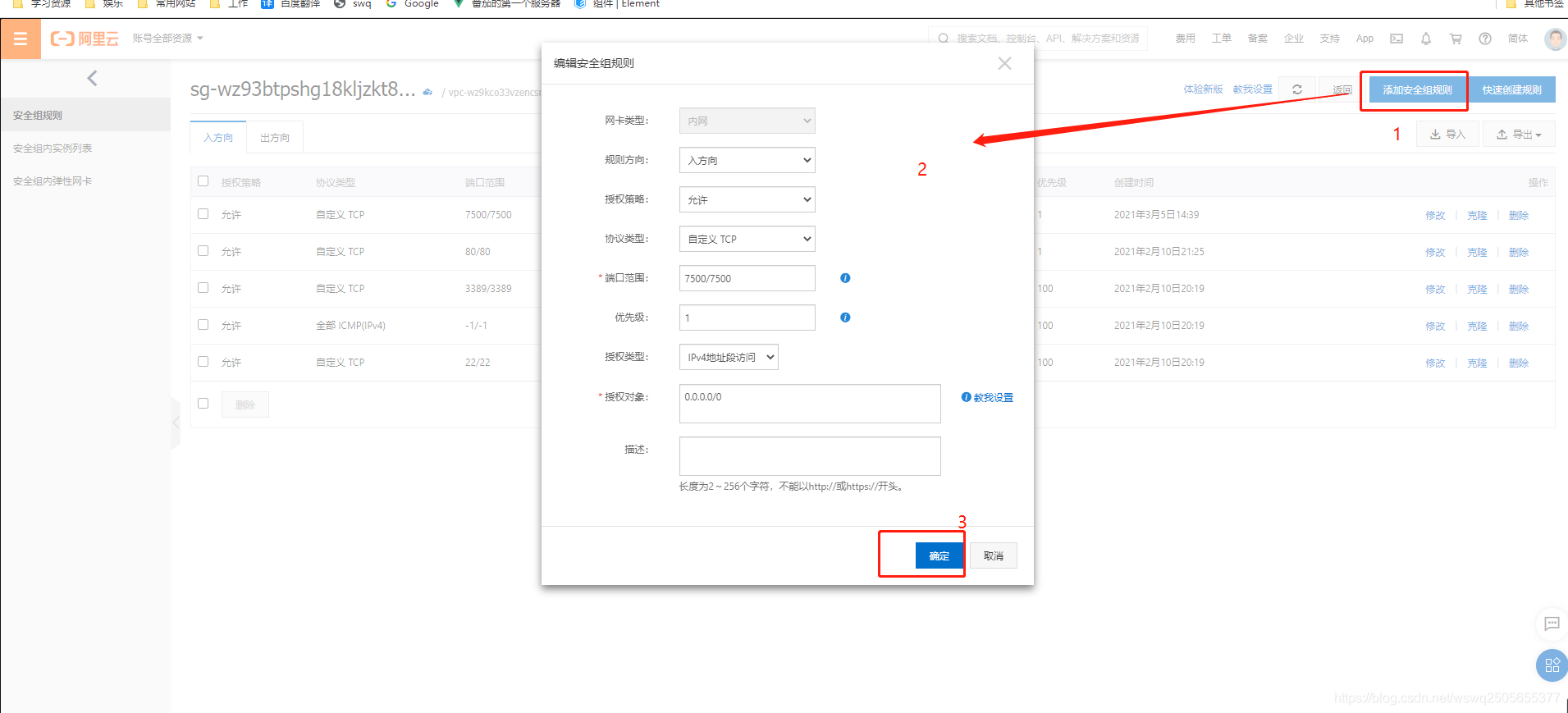
Task: Open NIC type dropdown
Action: pos(747,121)
